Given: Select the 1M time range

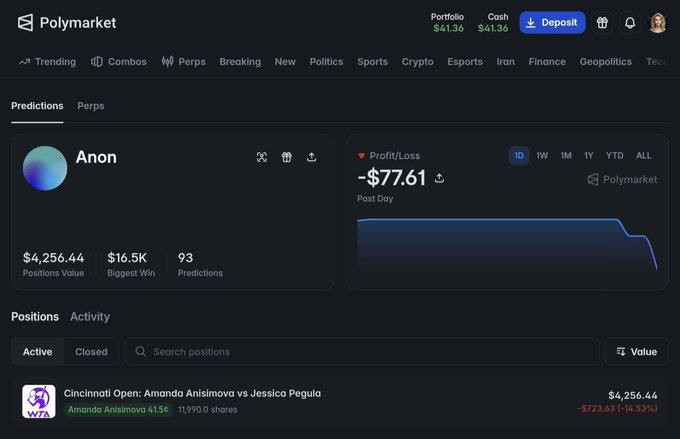Looking at the screenshot, I should [x=566, y=156].
